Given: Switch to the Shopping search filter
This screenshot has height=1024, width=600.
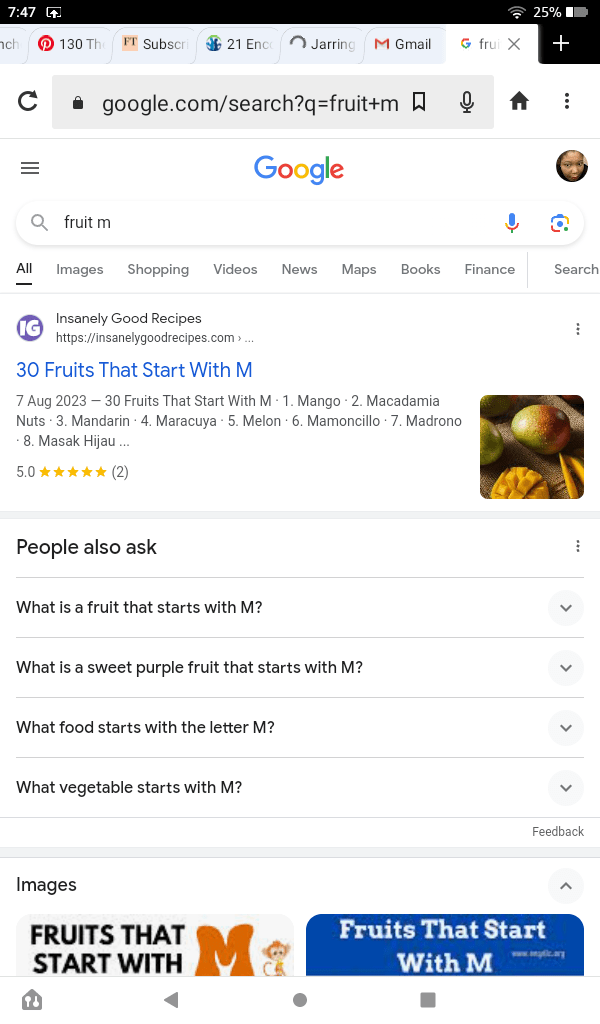Looking at the screenshot, I should tap(158, 269).
